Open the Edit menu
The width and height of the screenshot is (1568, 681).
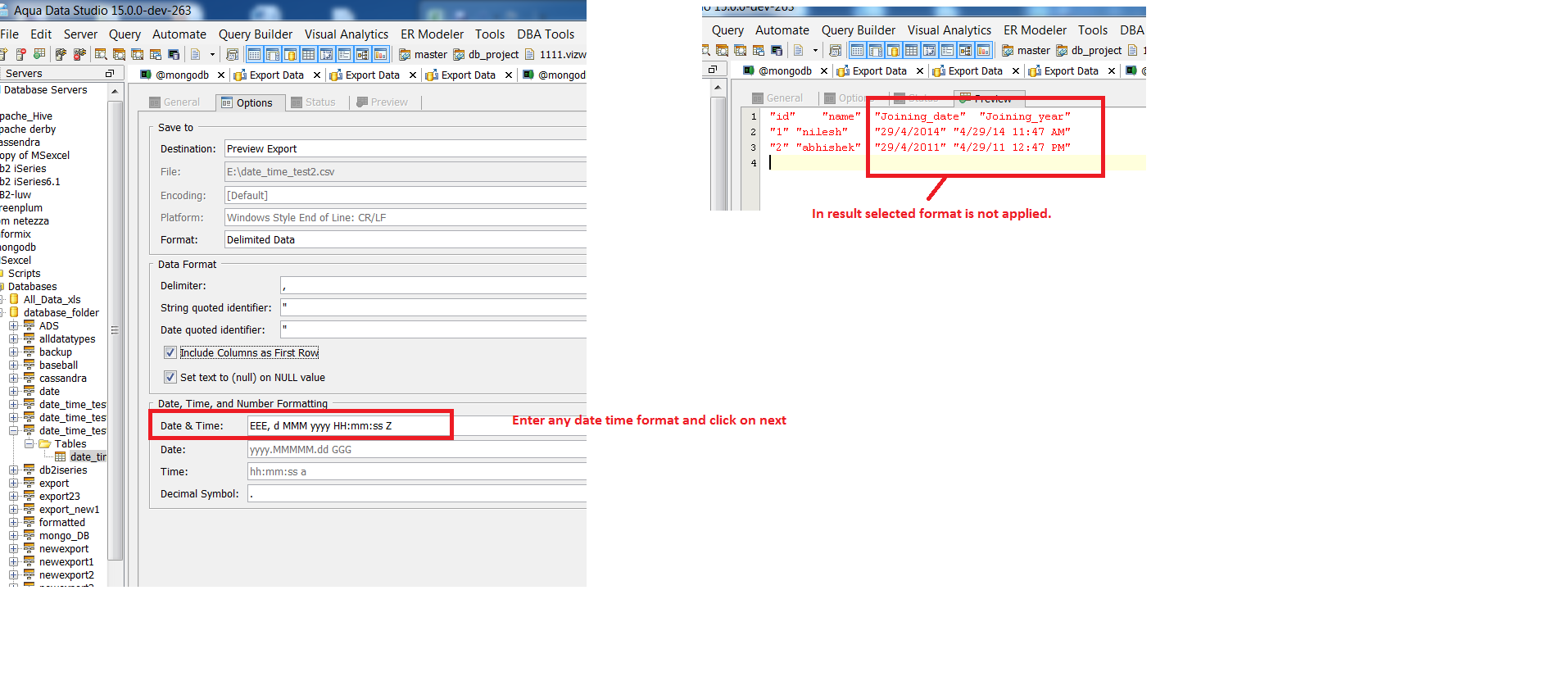(x=41, y=34)
